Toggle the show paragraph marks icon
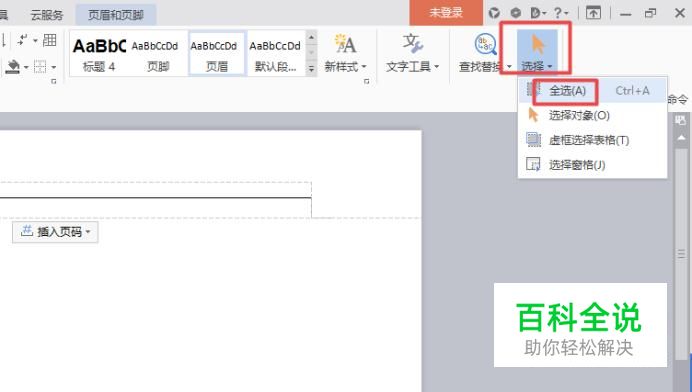Image resolution: width=692 pixels, height=392 pixels. coord(21,40)
